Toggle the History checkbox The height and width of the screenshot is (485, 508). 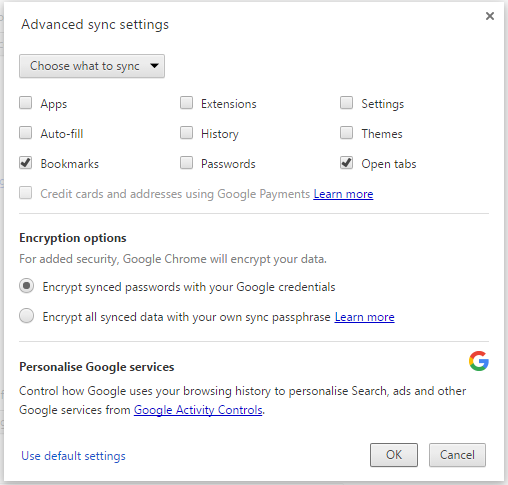click(x=186, y=133)
